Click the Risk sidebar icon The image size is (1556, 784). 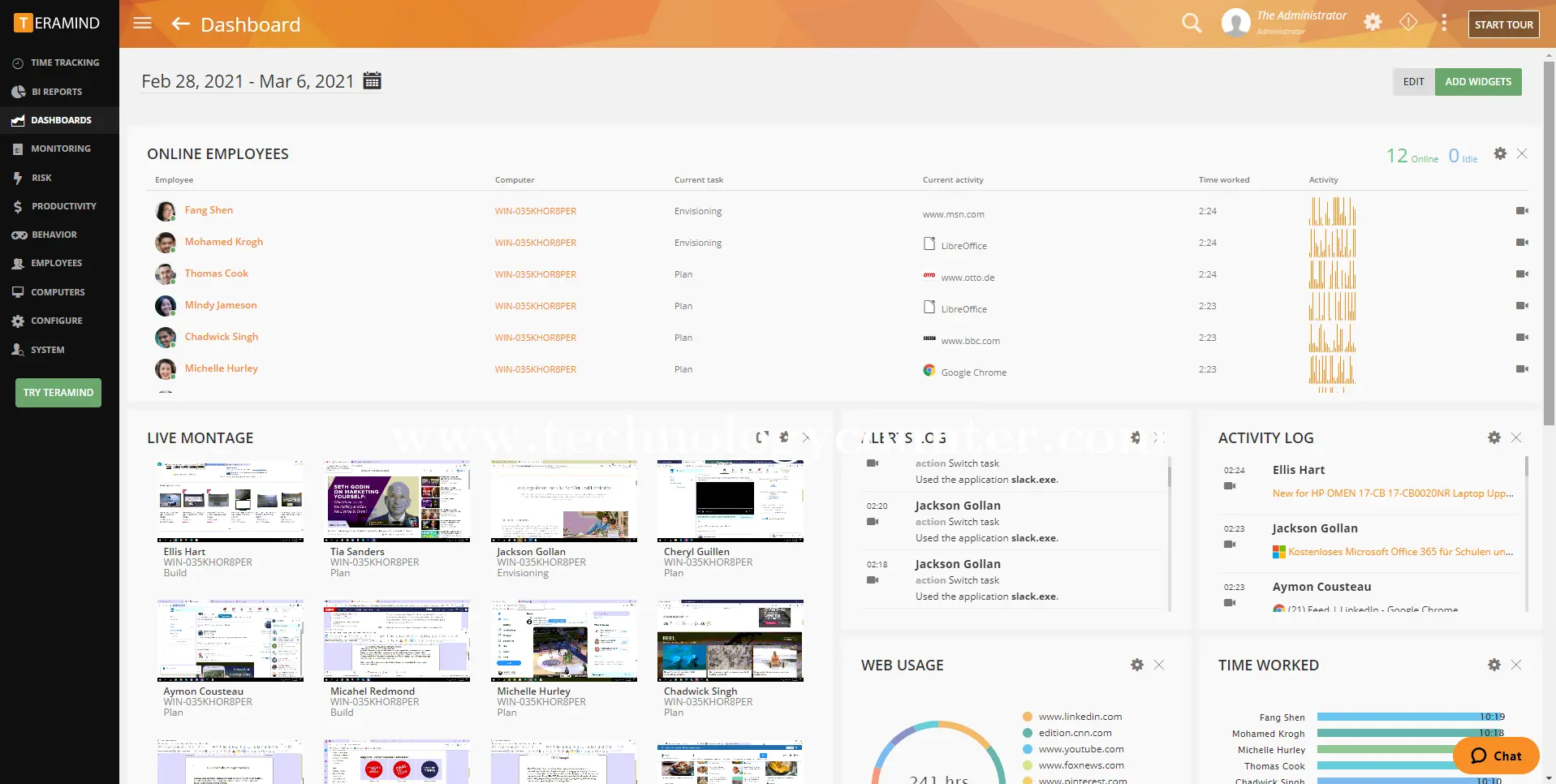tap(17, 177)
